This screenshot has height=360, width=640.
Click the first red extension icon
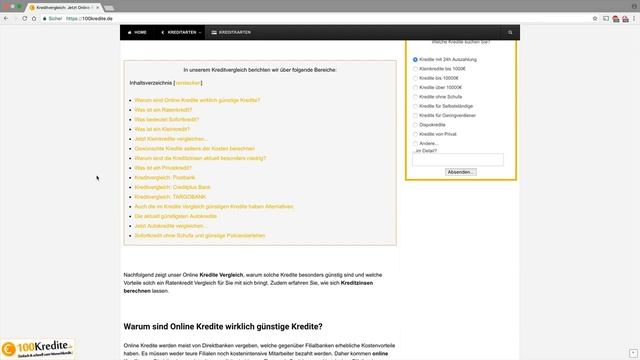pos(616,19)
